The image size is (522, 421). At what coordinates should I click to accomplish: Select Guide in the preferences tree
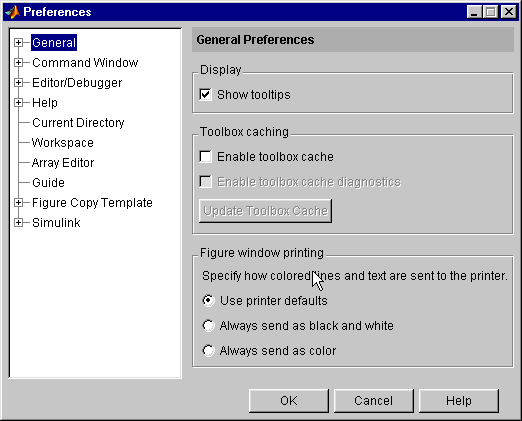point(48,183)
